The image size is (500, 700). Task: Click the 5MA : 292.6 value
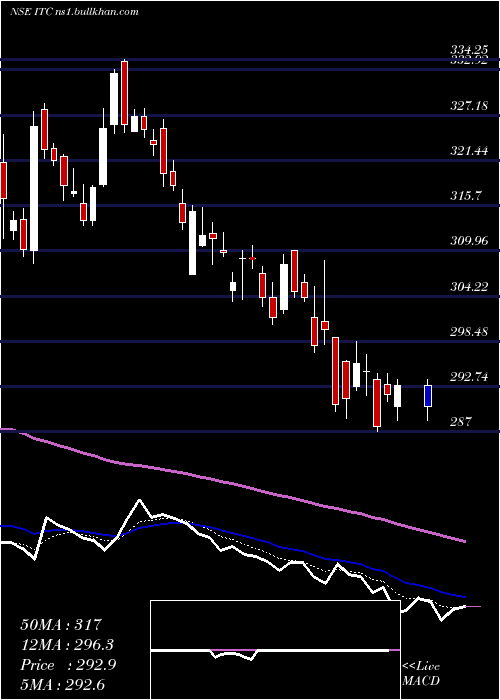tap(63, 684)
